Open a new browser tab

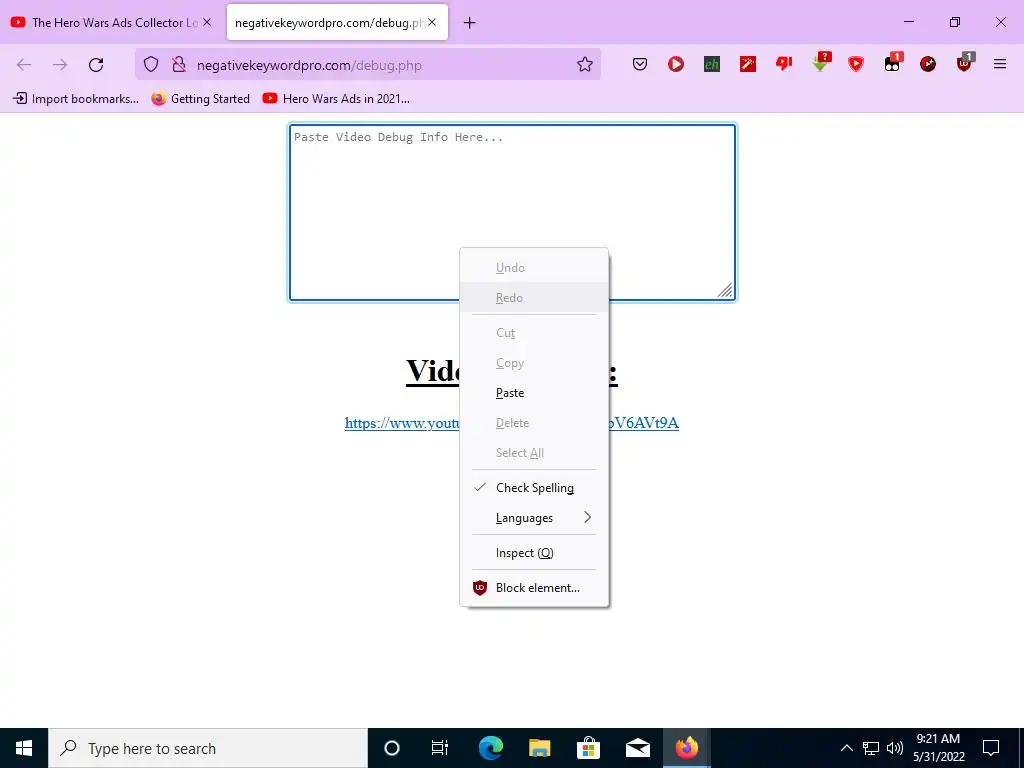click(469, 23)
